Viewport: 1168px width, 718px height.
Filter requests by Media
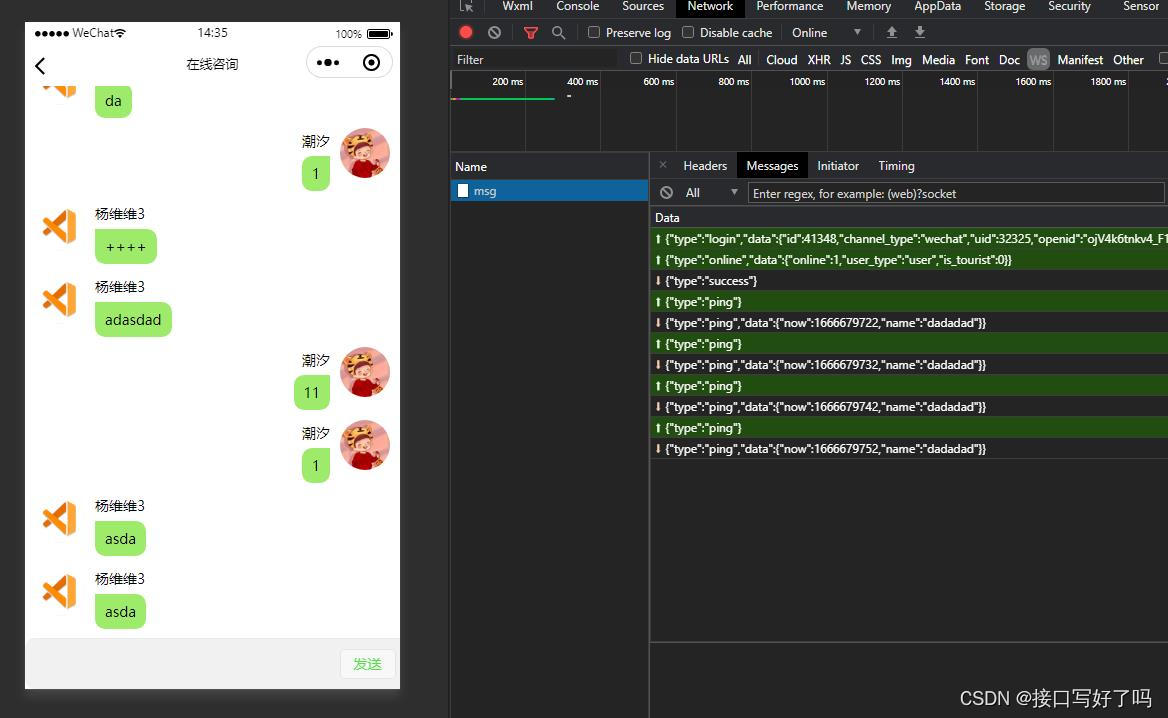tap(938, 60)
